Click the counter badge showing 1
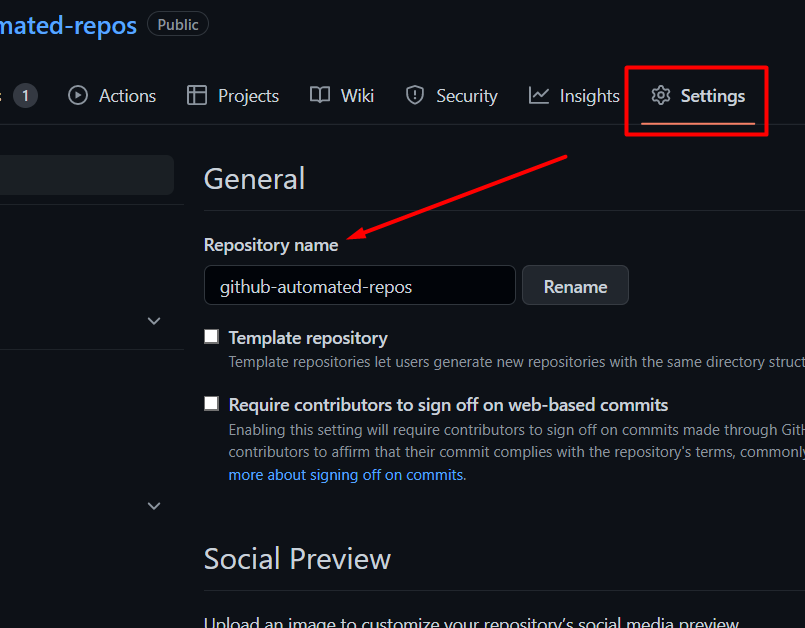The height and width of the screenshot is (628, 805). (25, 96)
